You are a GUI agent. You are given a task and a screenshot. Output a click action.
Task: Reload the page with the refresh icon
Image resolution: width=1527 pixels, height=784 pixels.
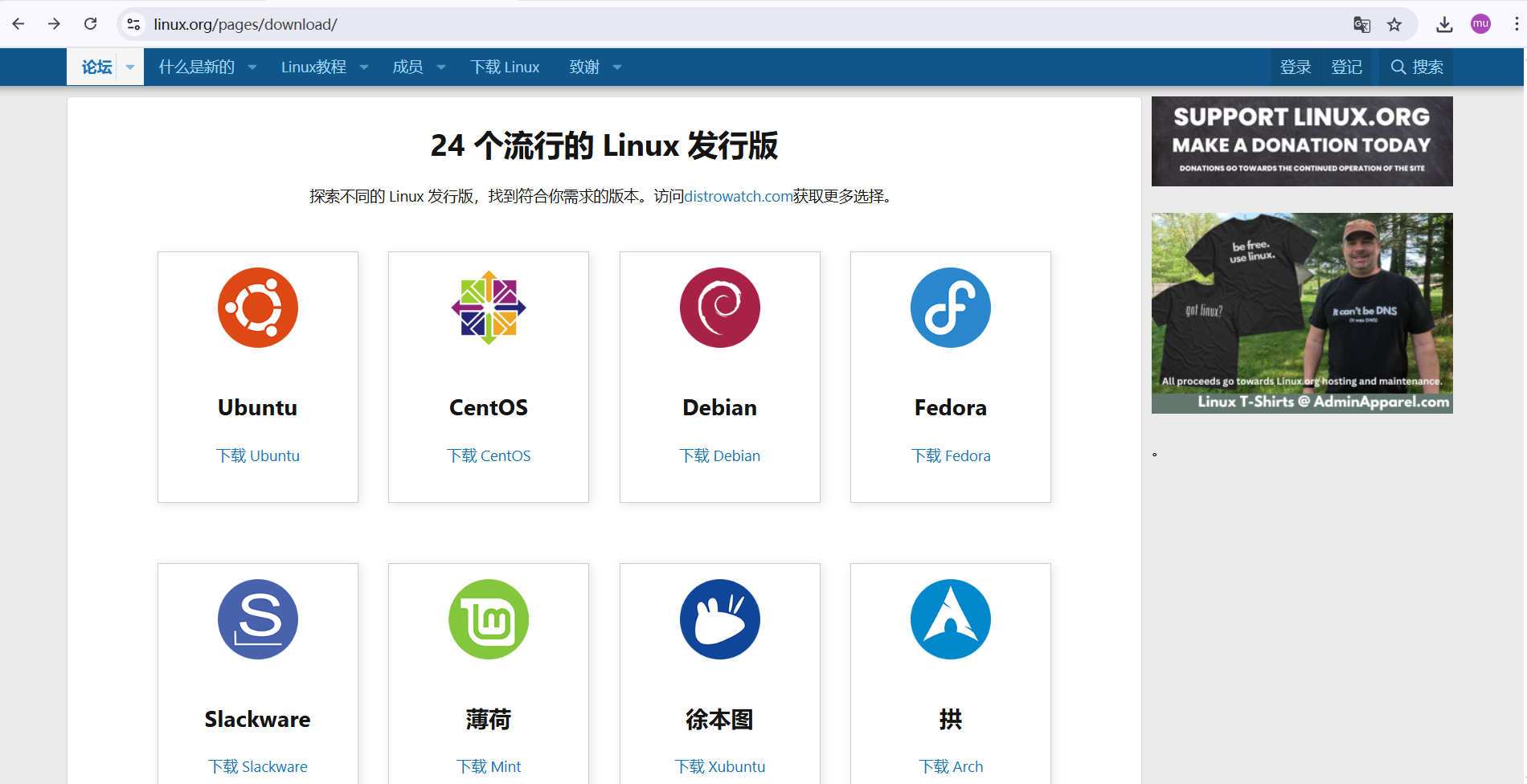click(90, 24)
